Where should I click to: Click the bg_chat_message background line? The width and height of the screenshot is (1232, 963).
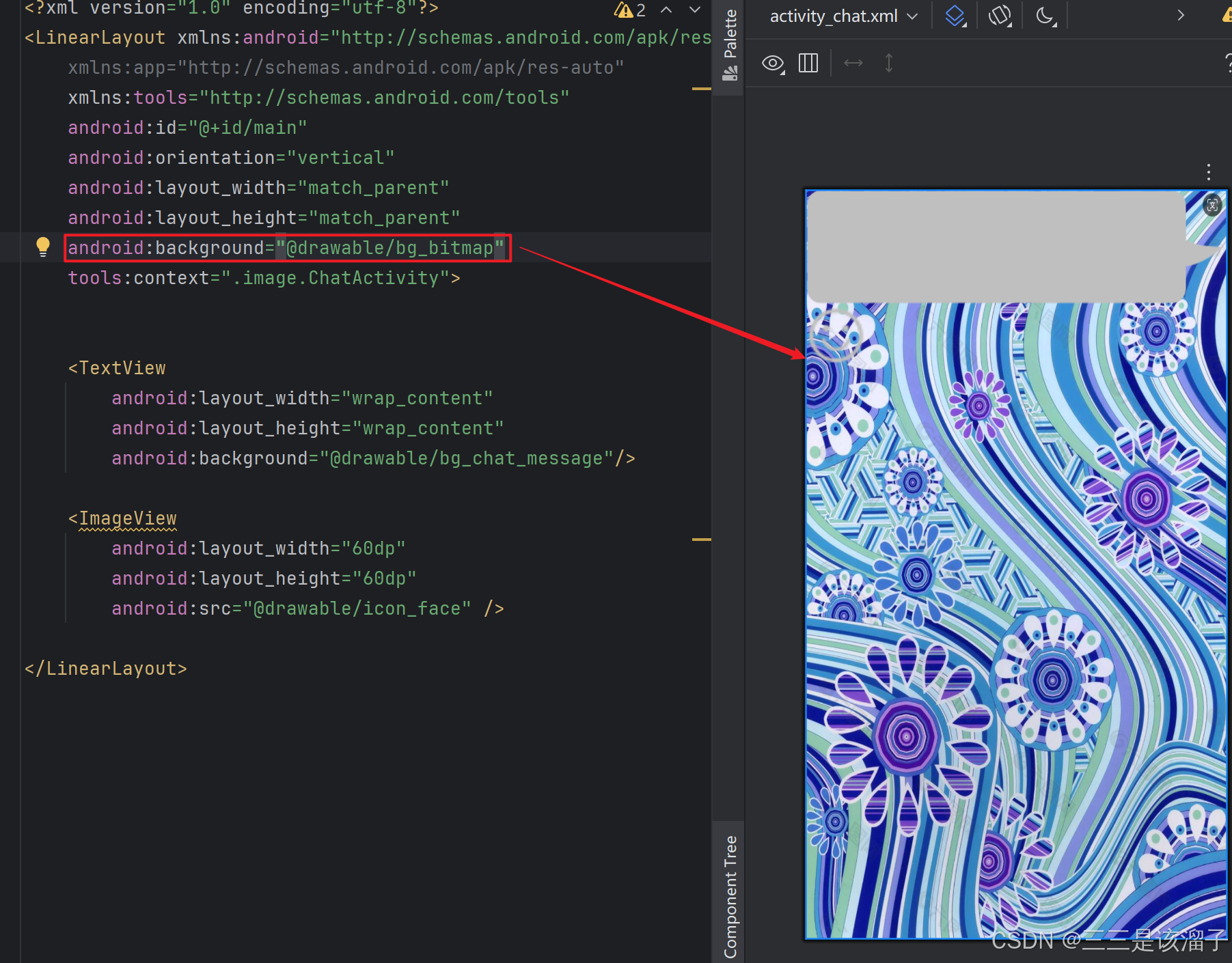click(x=373, y=458)
